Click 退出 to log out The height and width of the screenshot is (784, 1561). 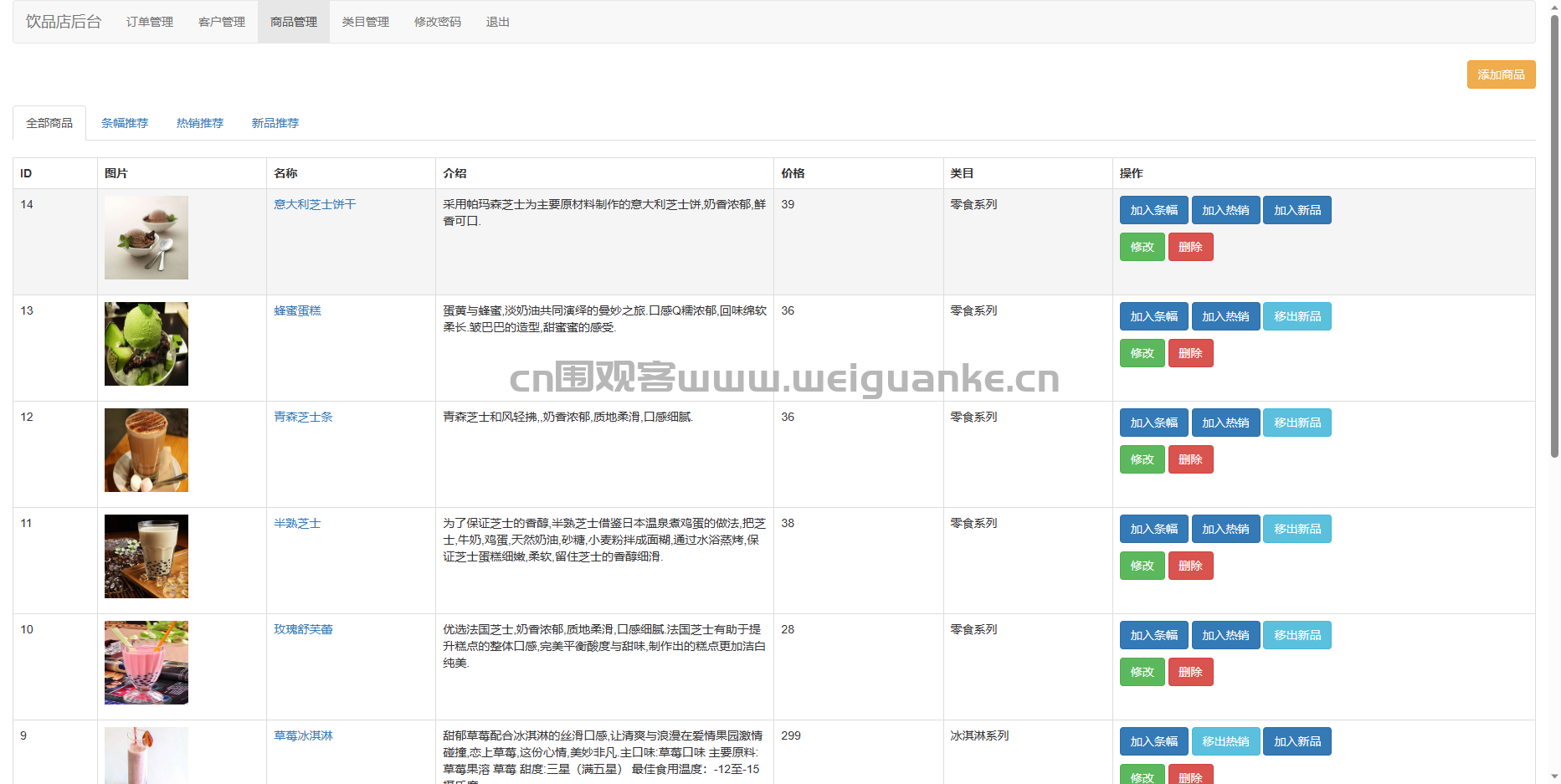[x=498, y=22]
